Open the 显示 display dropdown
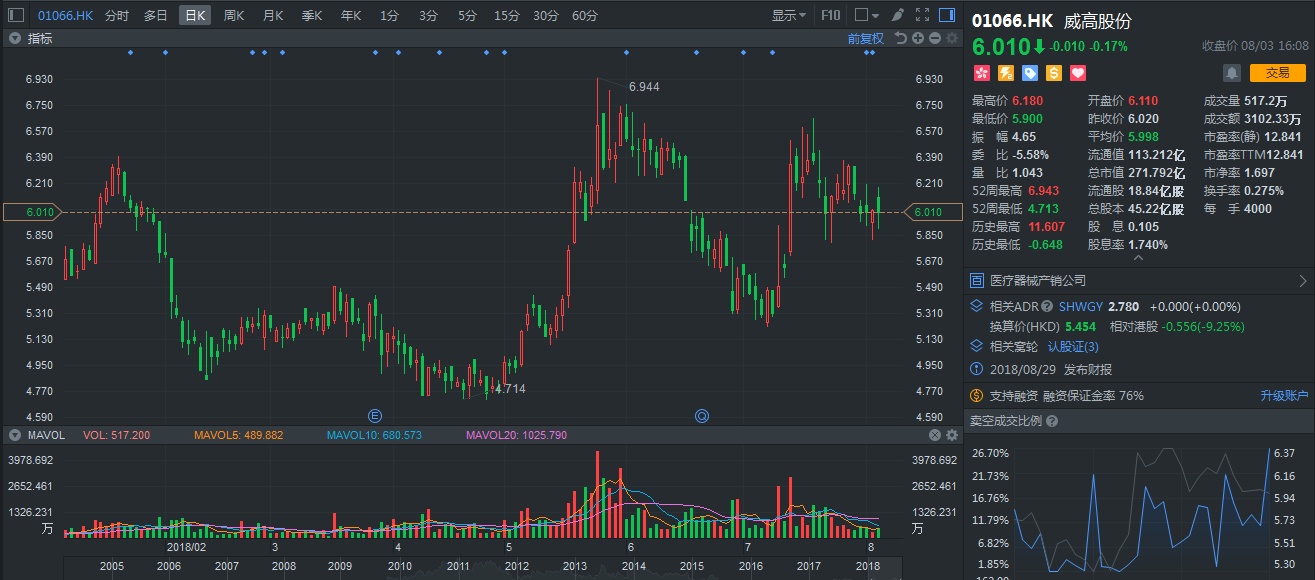This screenshot has width=1315, height=580. pyautogui.click(x=789, y=15)
